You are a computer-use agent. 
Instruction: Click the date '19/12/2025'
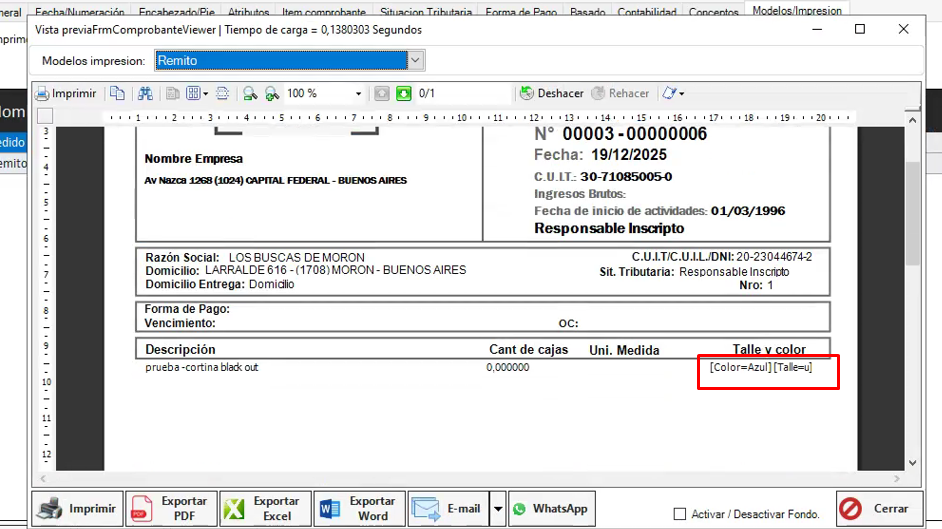click(x=629, y=155)
